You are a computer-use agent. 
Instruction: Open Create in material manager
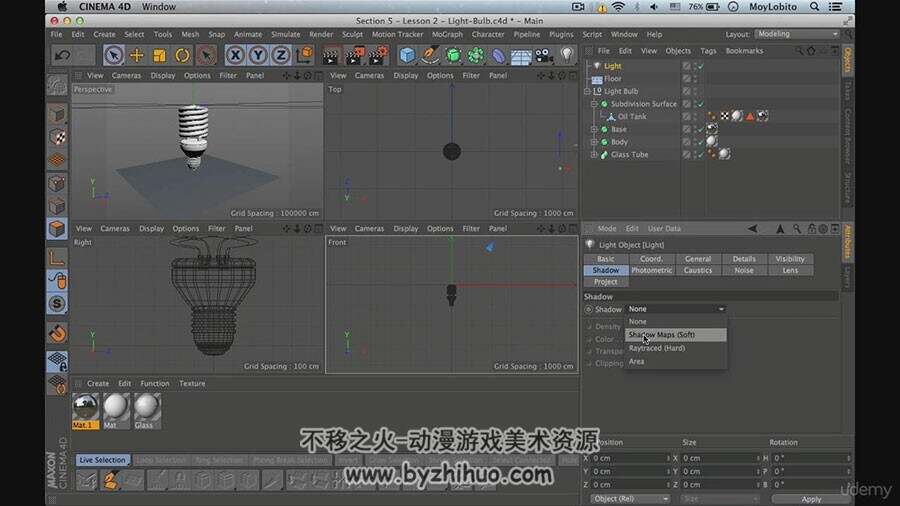(x=98, y=383)
